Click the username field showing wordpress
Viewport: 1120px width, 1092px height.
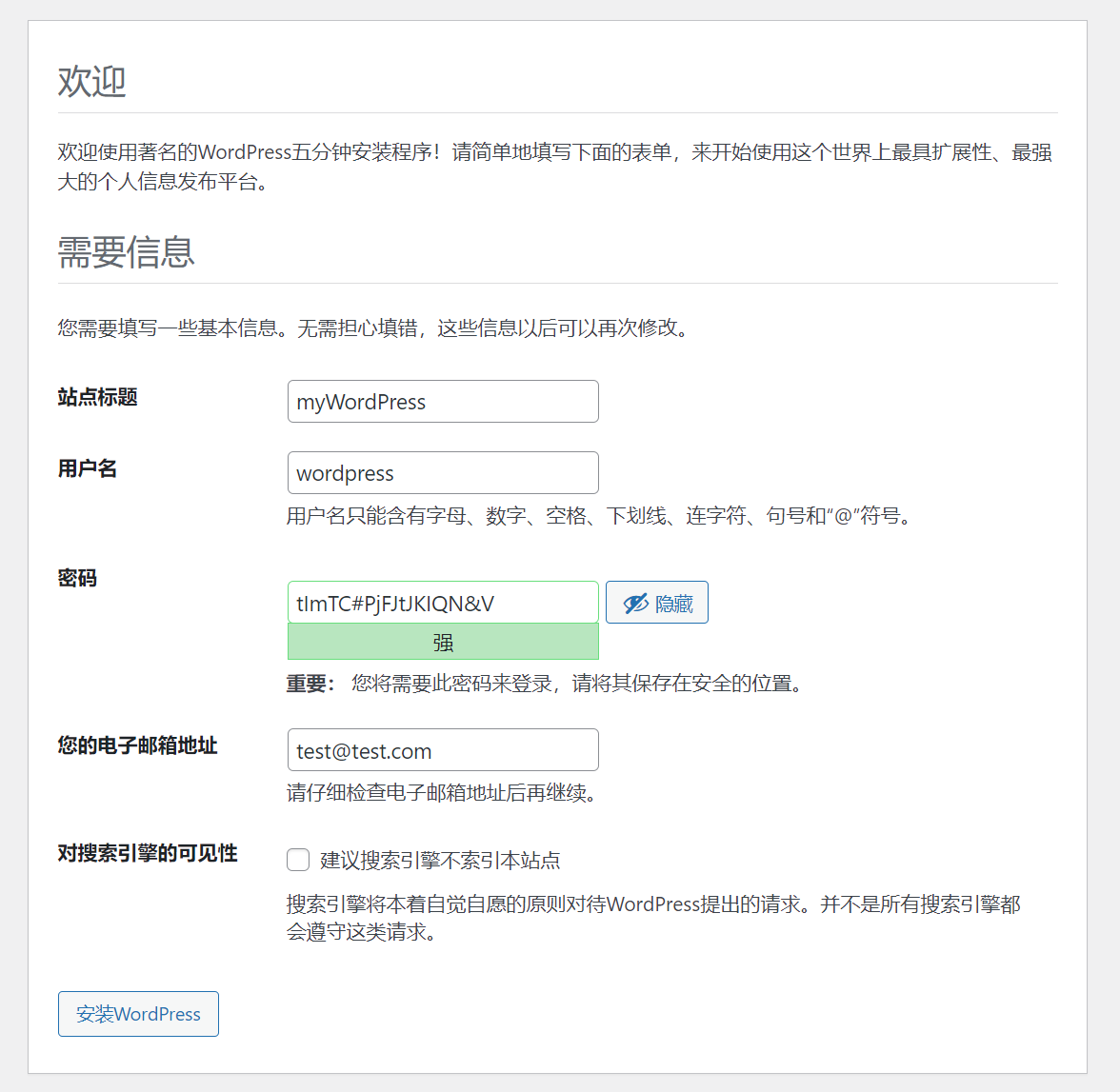click(443, 472)
